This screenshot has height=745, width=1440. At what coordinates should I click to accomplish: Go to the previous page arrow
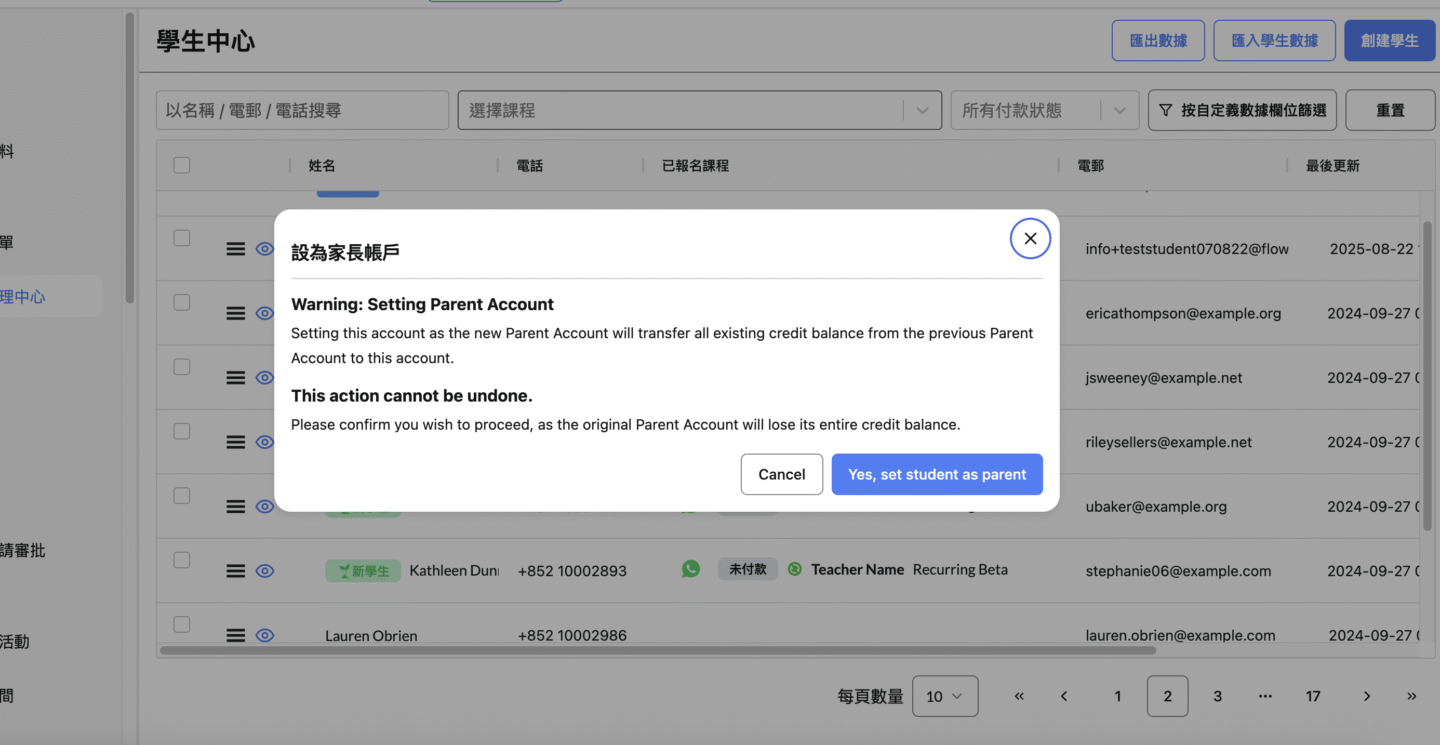[1064, 696]
